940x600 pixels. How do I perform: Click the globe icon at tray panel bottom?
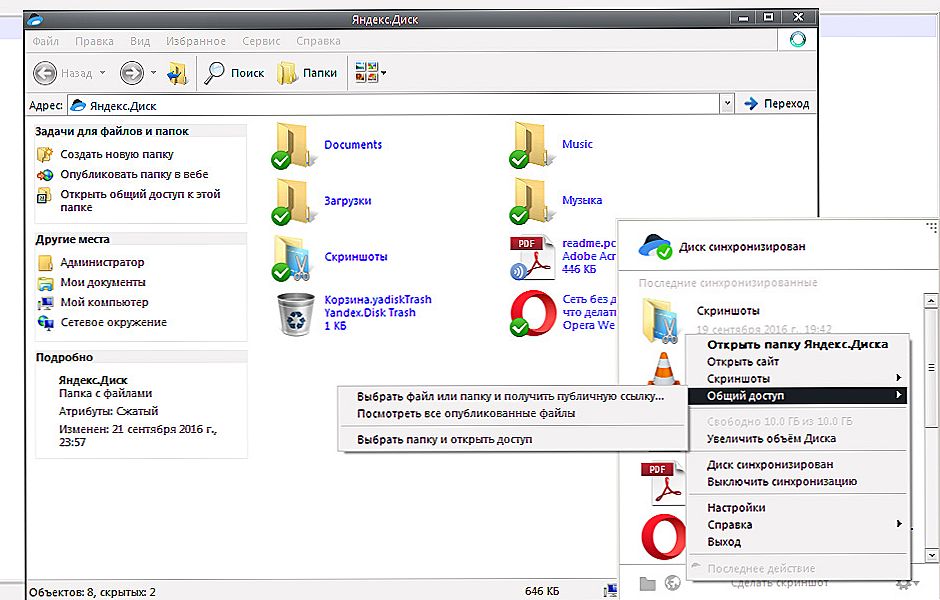(673, 583)
